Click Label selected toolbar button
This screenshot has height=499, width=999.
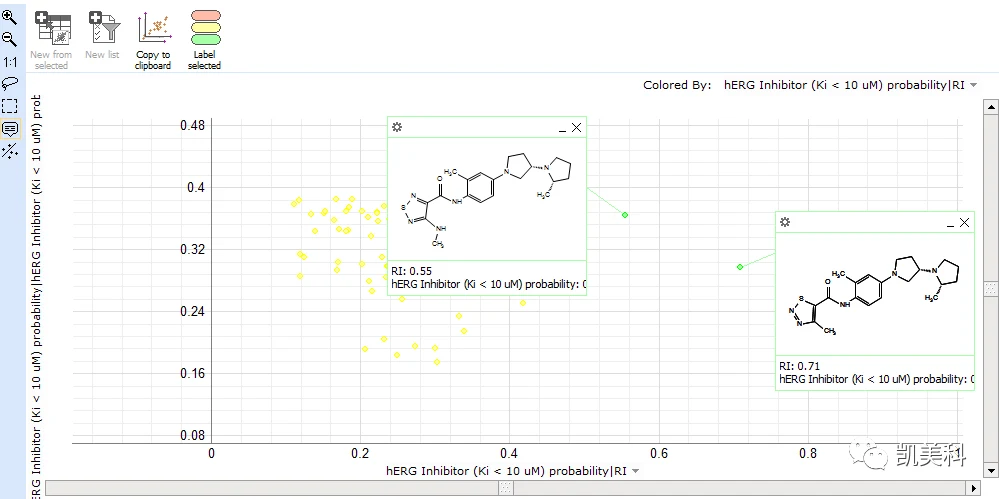(205, 41)
